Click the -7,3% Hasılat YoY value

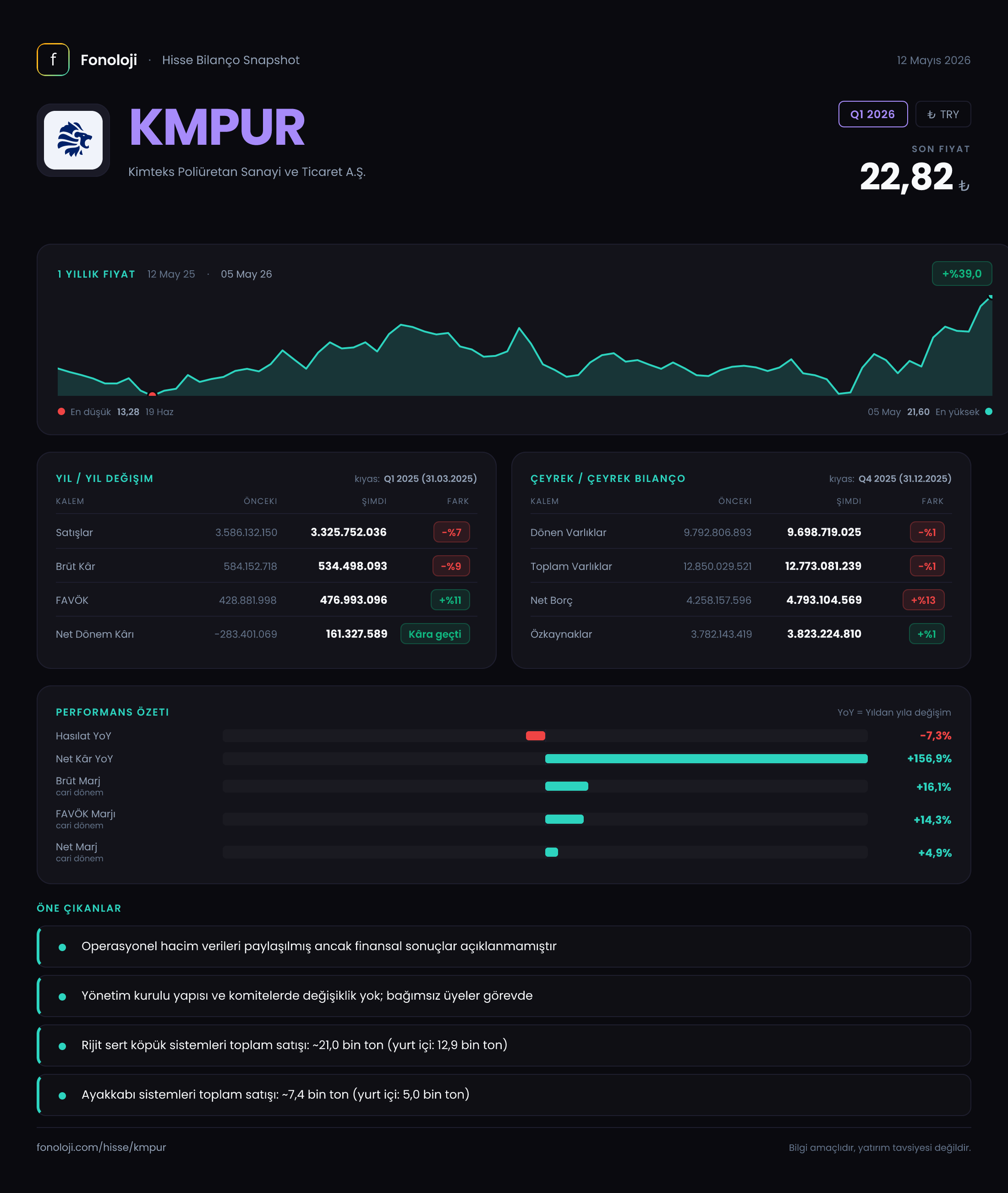coord(936,735)
